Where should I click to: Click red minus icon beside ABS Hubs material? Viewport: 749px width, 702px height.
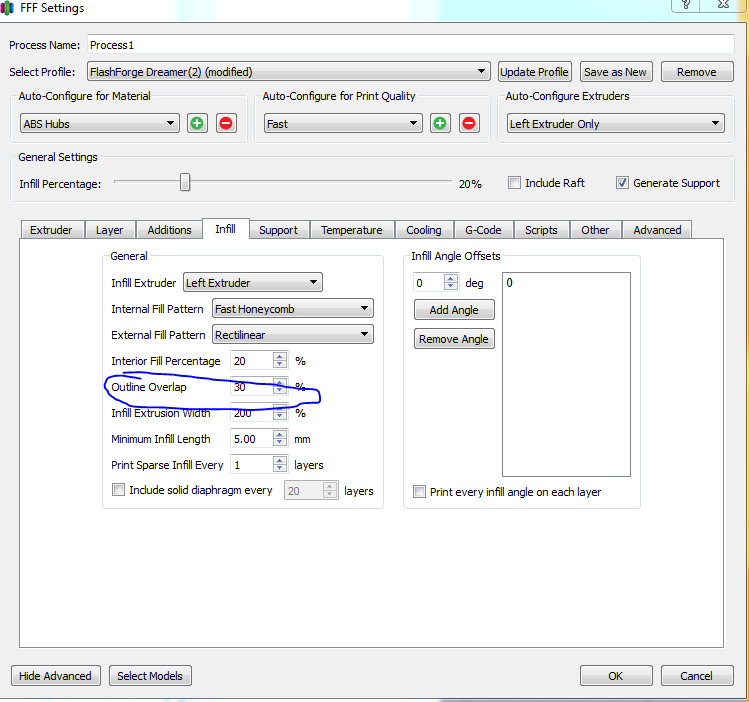(x=226, y=123)
